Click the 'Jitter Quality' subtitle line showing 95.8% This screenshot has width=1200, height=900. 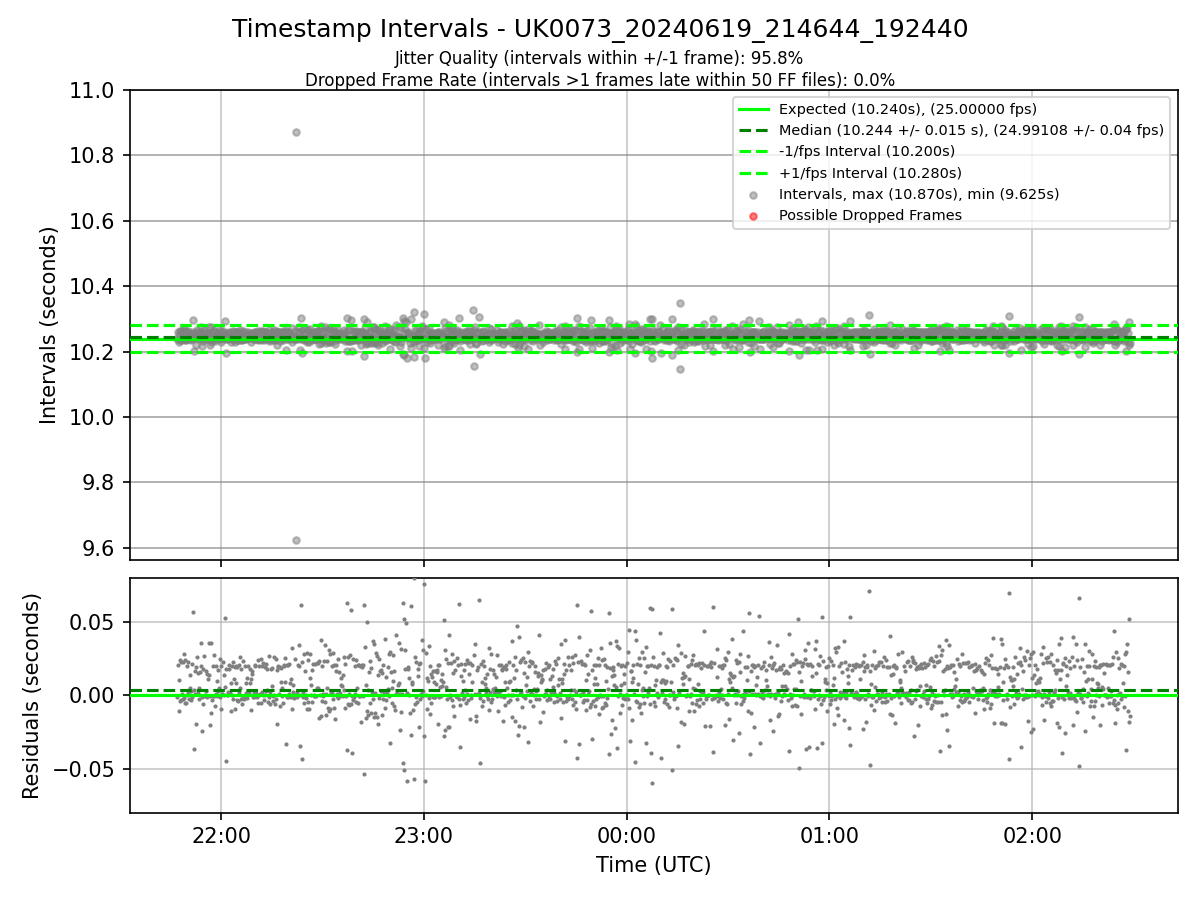(x=600, y=58)
